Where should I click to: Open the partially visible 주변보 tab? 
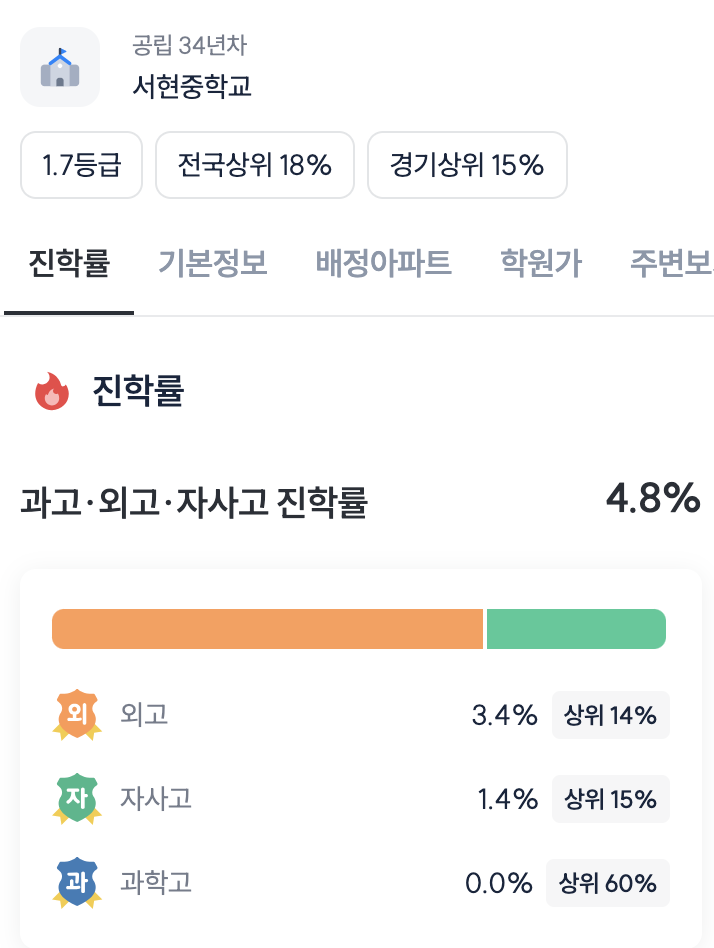pos(671,264)
